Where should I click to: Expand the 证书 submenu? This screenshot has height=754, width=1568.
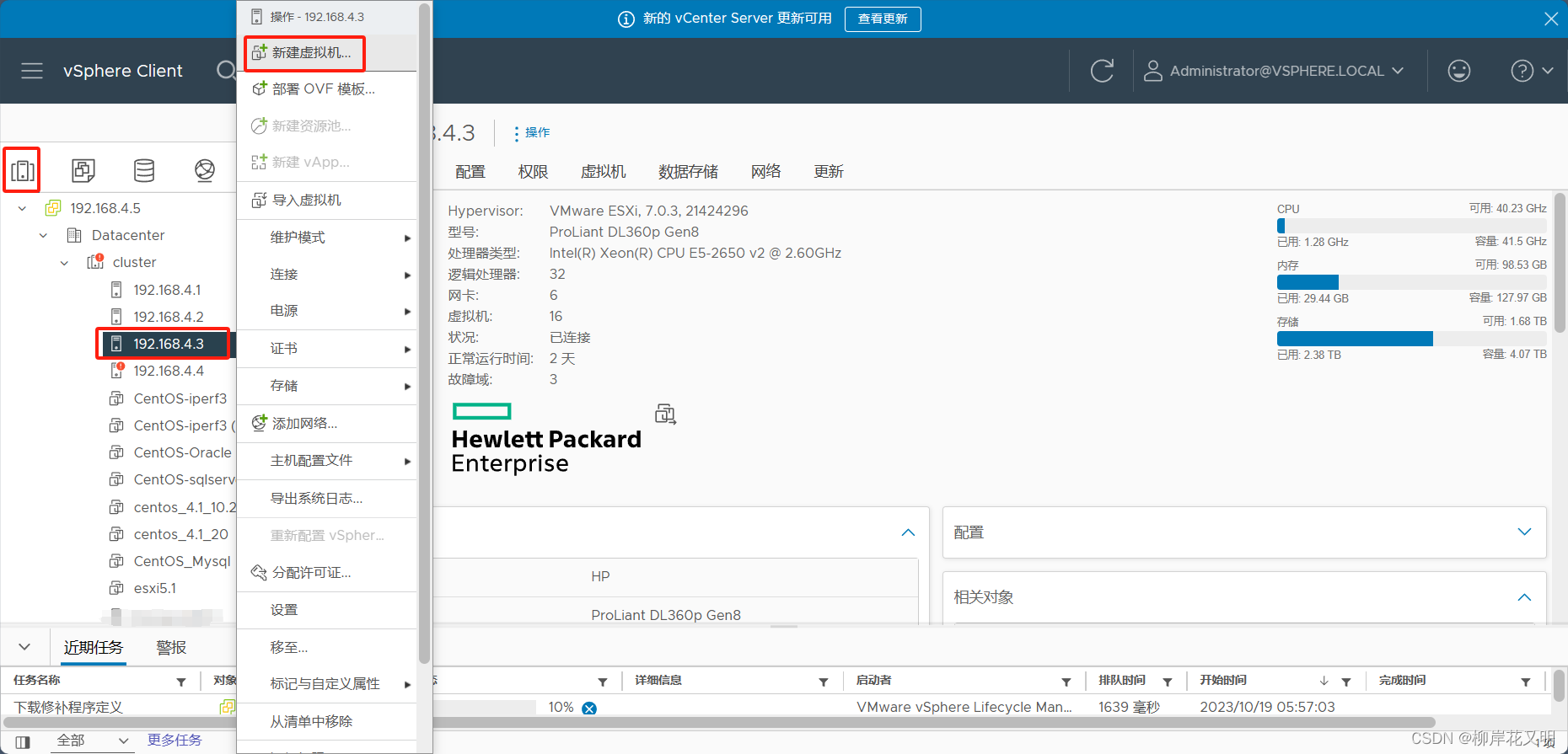(327, 349)
